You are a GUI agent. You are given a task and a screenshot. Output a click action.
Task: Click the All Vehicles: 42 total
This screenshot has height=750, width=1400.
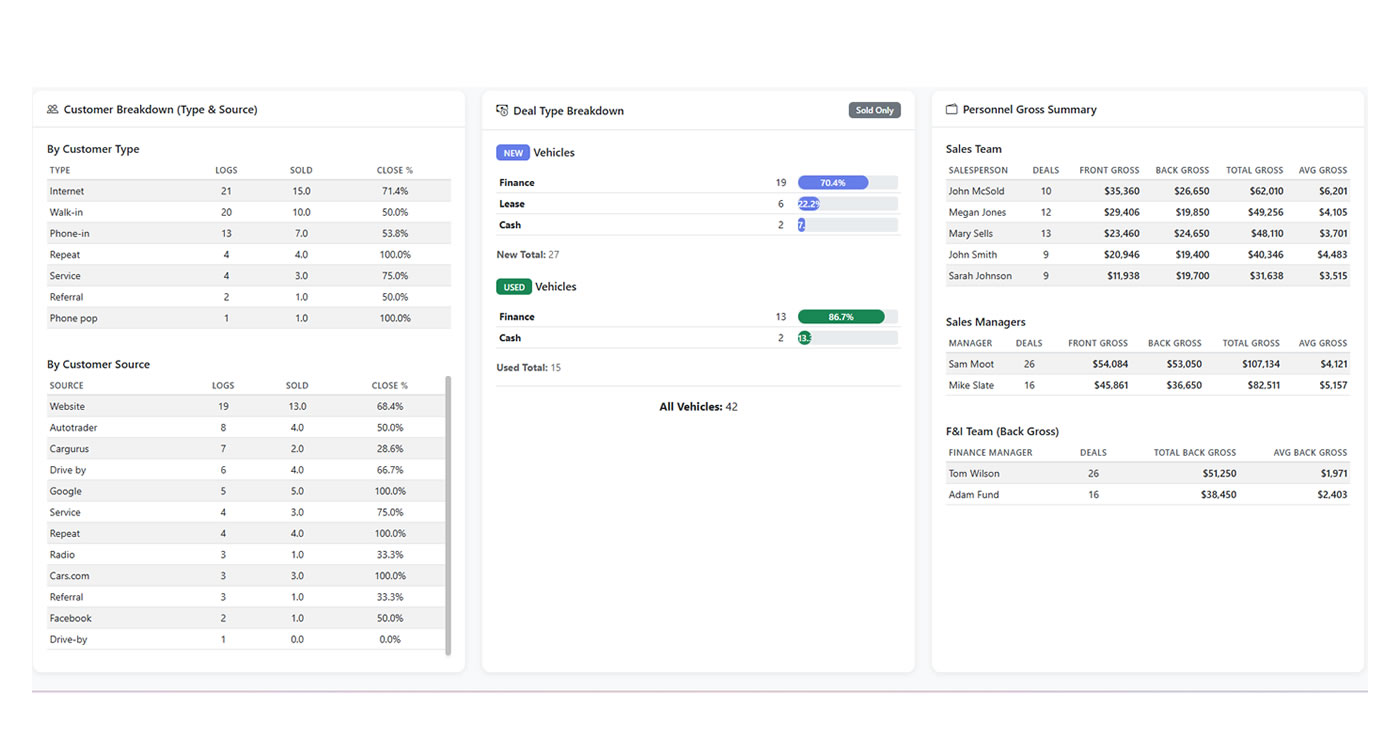(698, 406)
